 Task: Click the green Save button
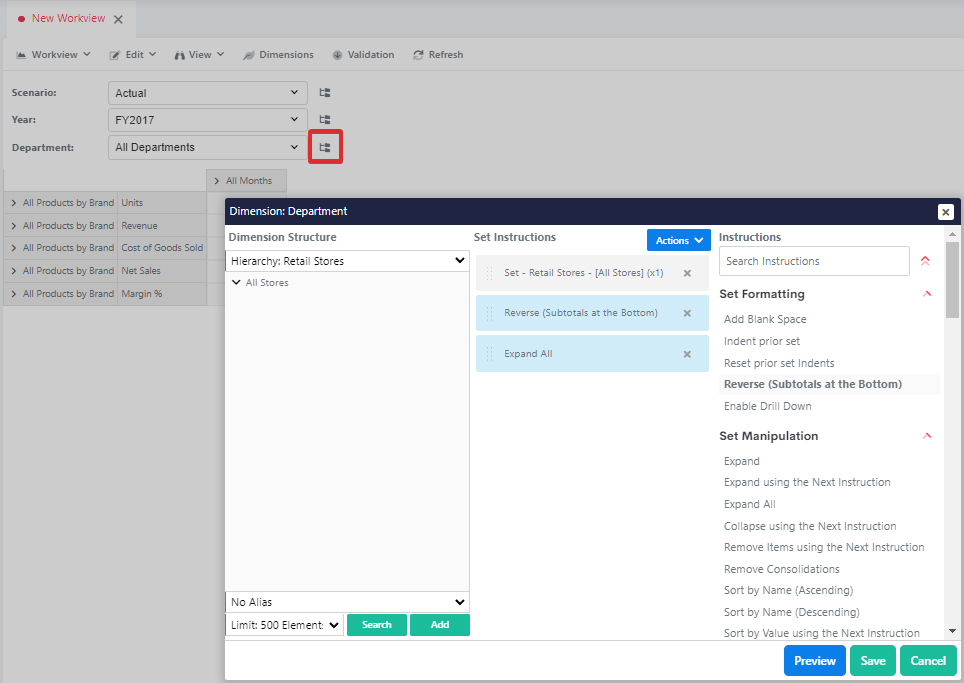click(x=872, y=660)
